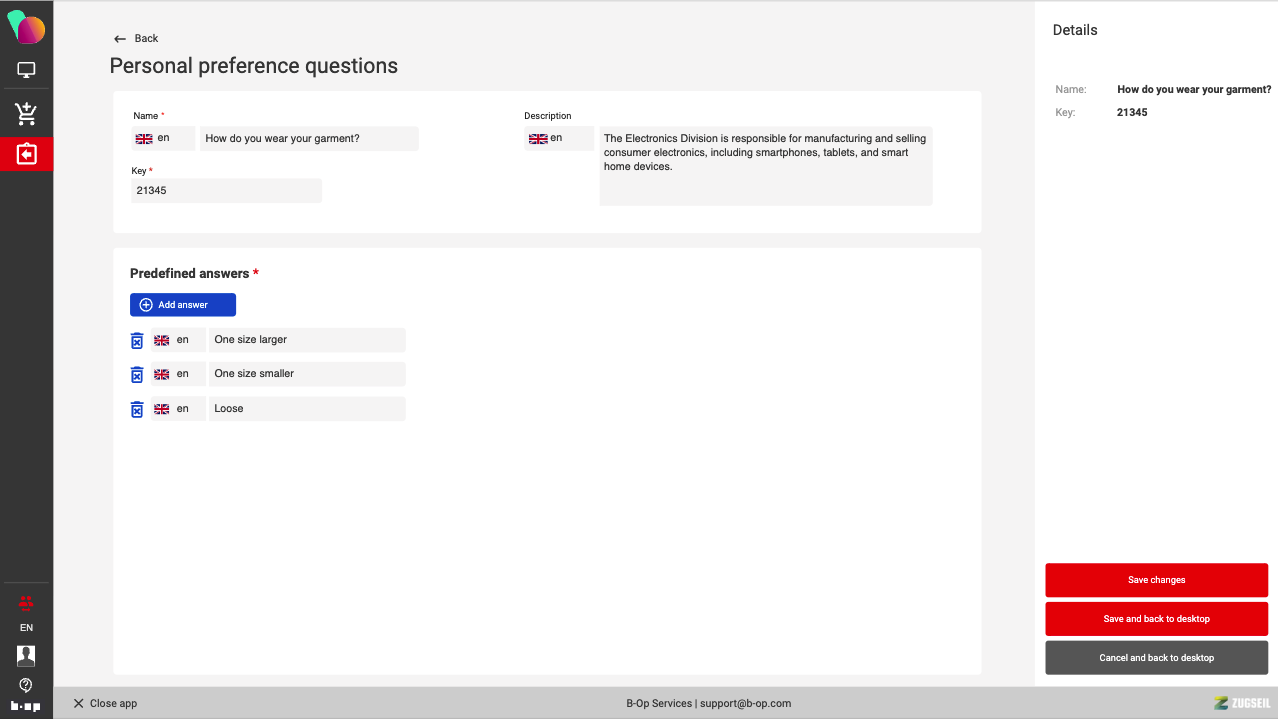
Task: Click Cancel and back to desktop
Action: pos(1156,658)
